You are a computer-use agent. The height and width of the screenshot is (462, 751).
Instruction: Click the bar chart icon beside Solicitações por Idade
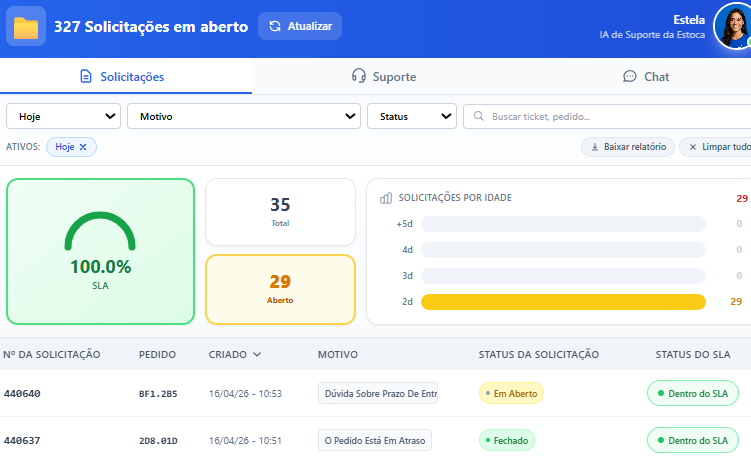tap(386, 198)
